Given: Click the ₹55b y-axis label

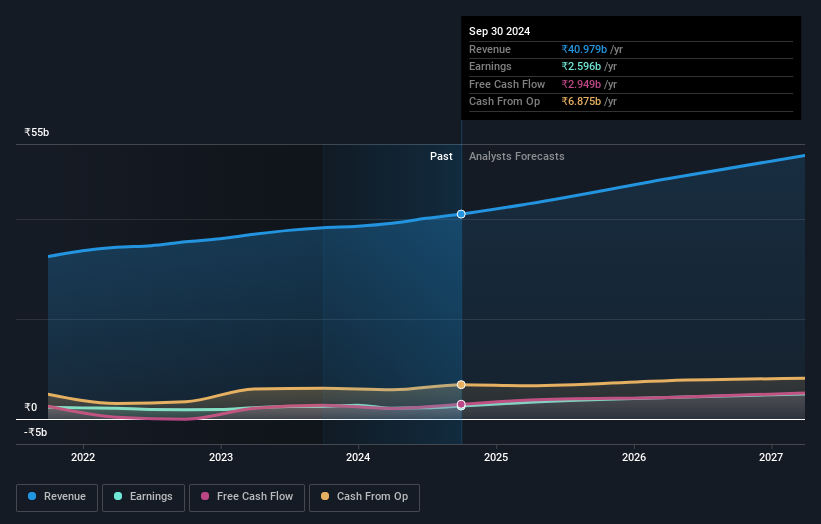Looking at the screenshot, I should [37, 132].
